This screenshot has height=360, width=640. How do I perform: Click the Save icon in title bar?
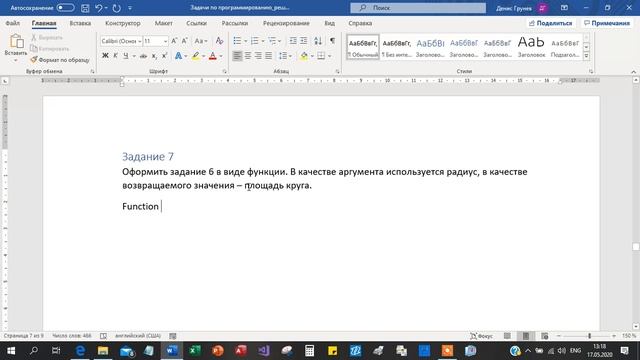click(x=85, y=8)
